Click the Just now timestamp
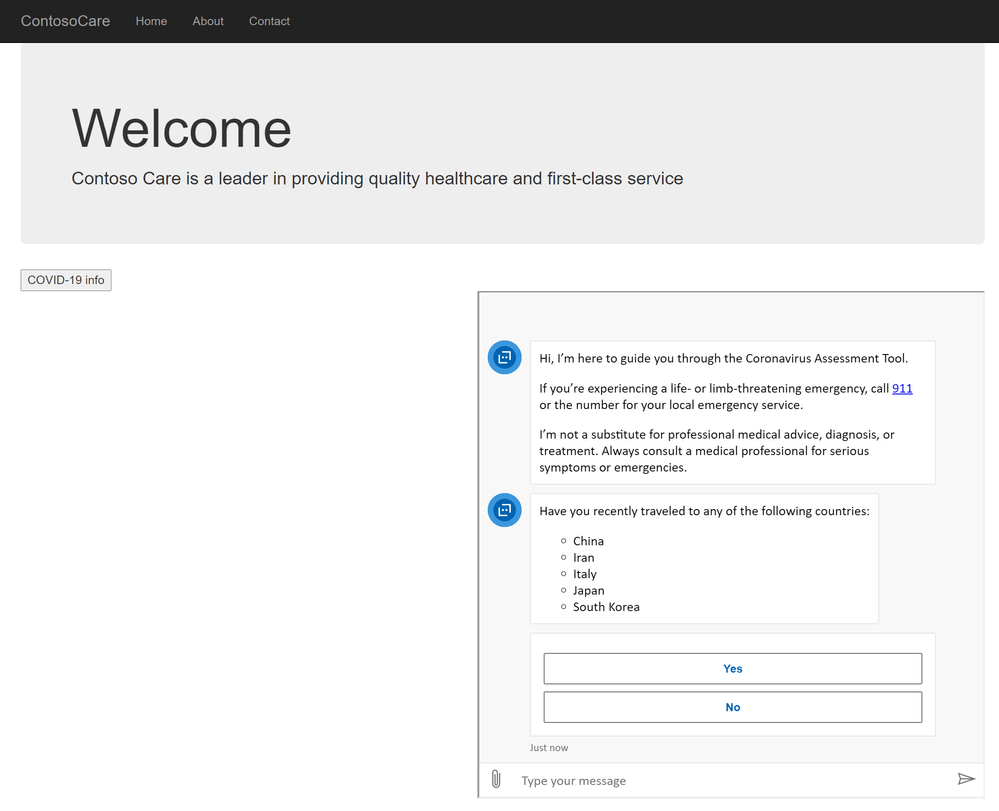 click(549, 747)
